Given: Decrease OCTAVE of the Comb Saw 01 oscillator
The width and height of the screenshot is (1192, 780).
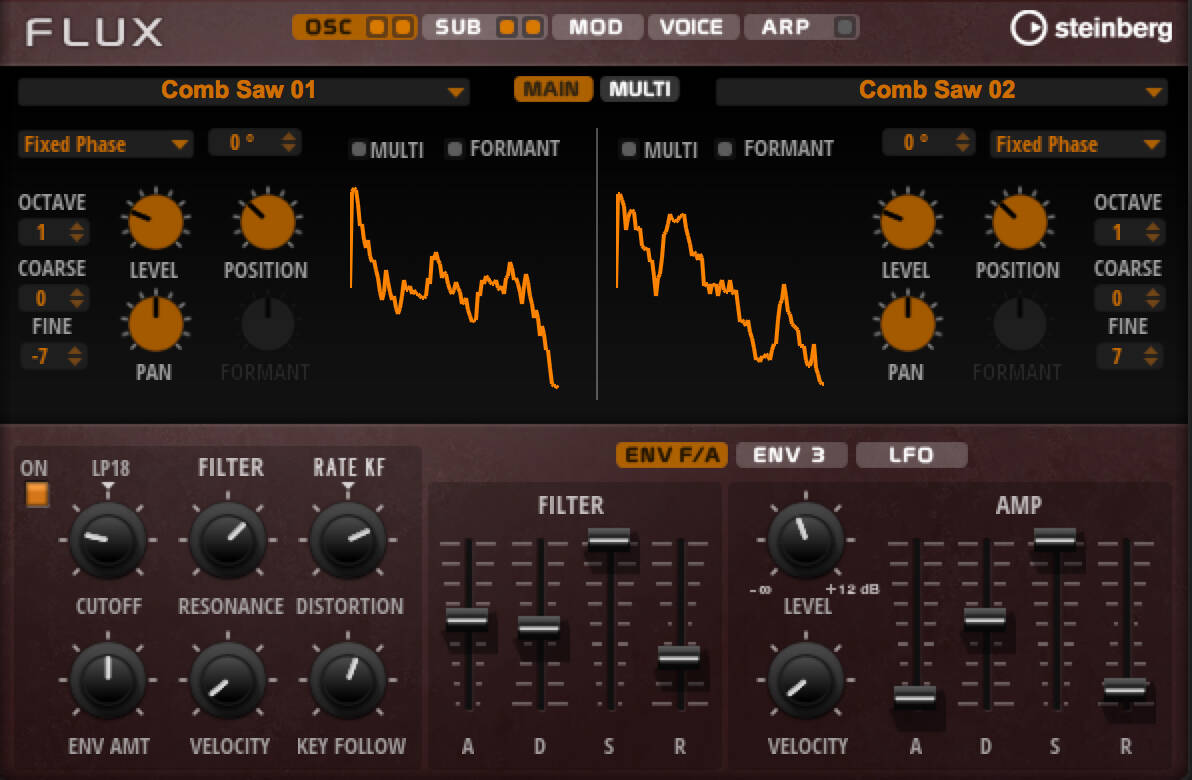Looking at the screenshot, I should pyautogui.click(x=77, y=237).
